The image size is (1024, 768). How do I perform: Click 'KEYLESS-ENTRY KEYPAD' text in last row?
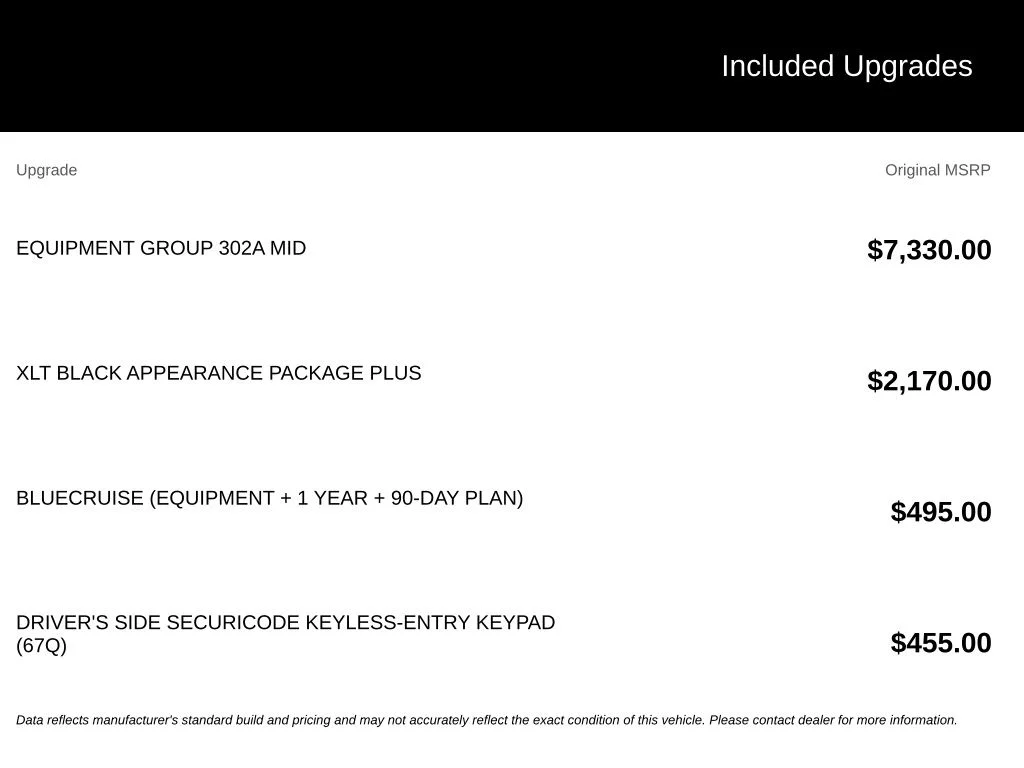430,622
